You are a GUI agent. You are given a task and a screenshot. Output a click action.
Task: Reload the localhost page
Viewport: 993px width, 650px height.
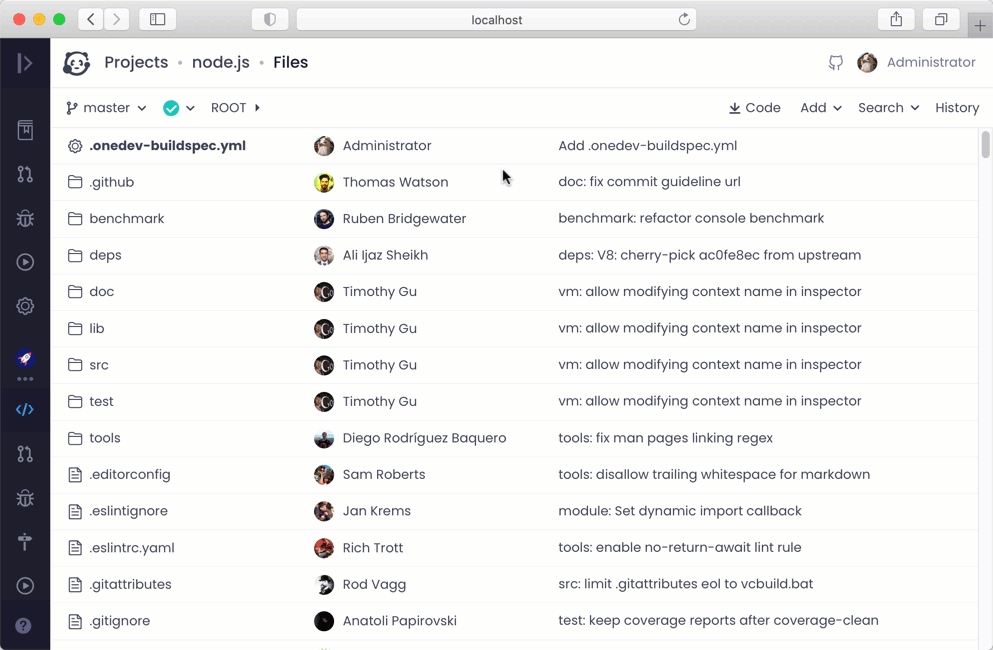click(x=684, y=20)
